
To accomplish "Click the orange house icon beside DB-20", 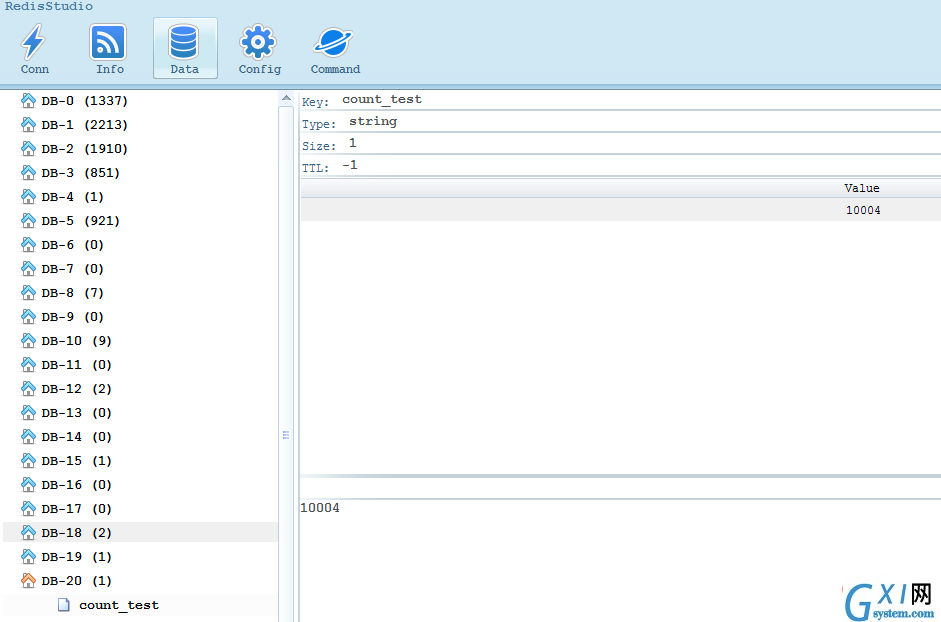I will (28, 581).
